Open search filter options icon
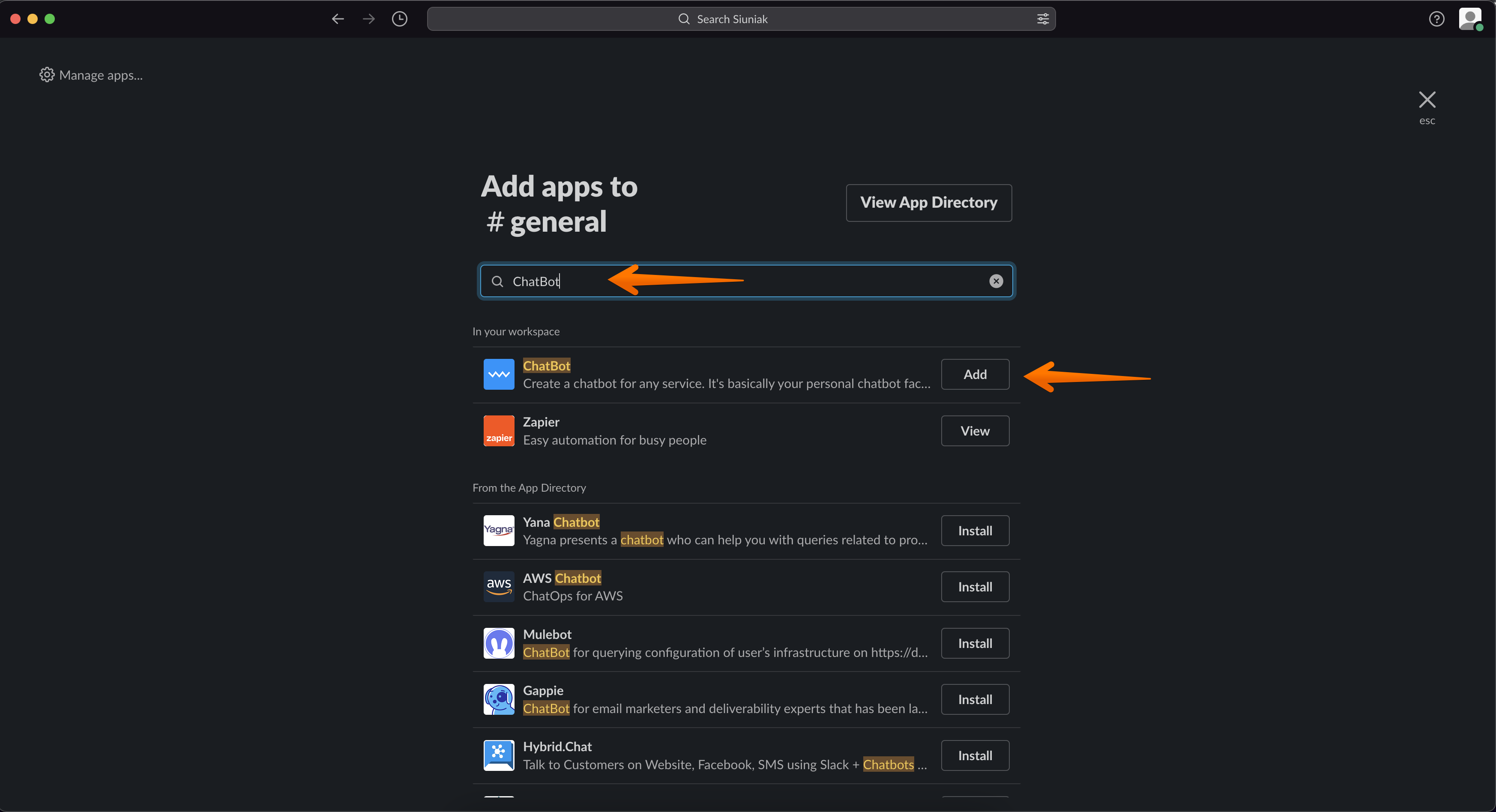This screenshot has width=1496, height=812. tap(1042, 19)
